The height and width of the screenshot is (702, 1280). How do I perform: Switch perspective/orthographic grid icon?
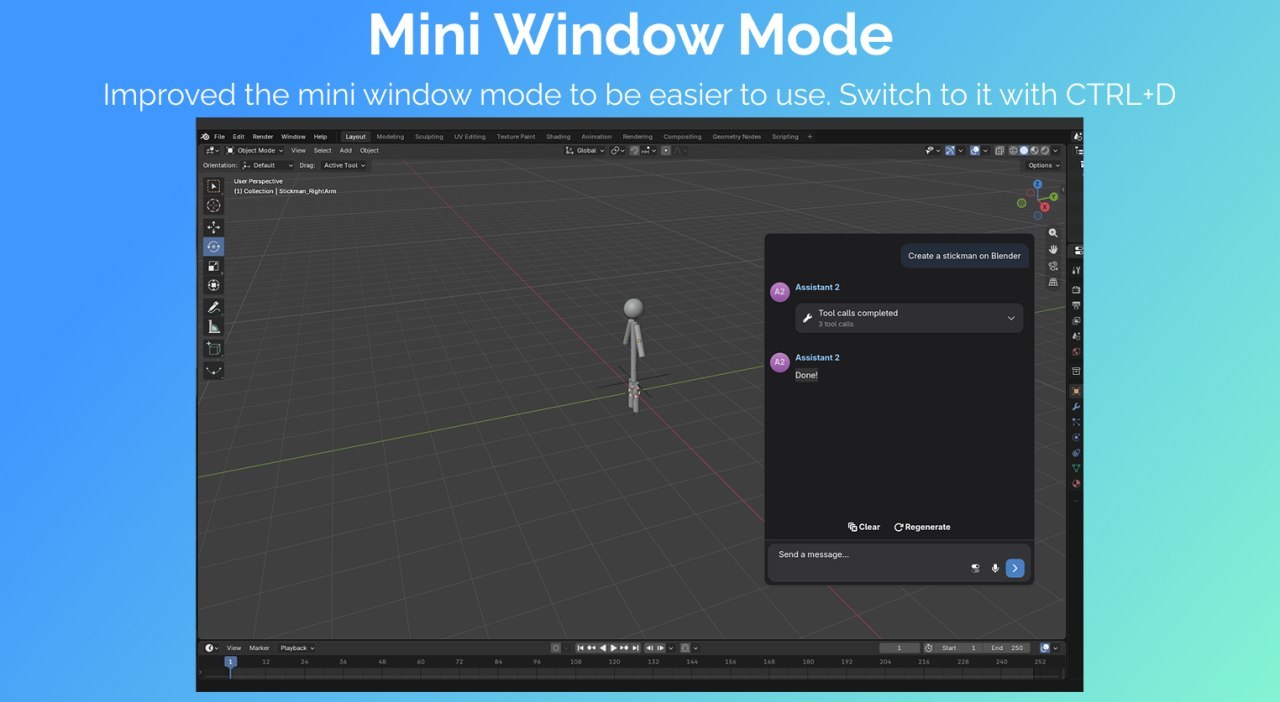(x=1053, y=282)
